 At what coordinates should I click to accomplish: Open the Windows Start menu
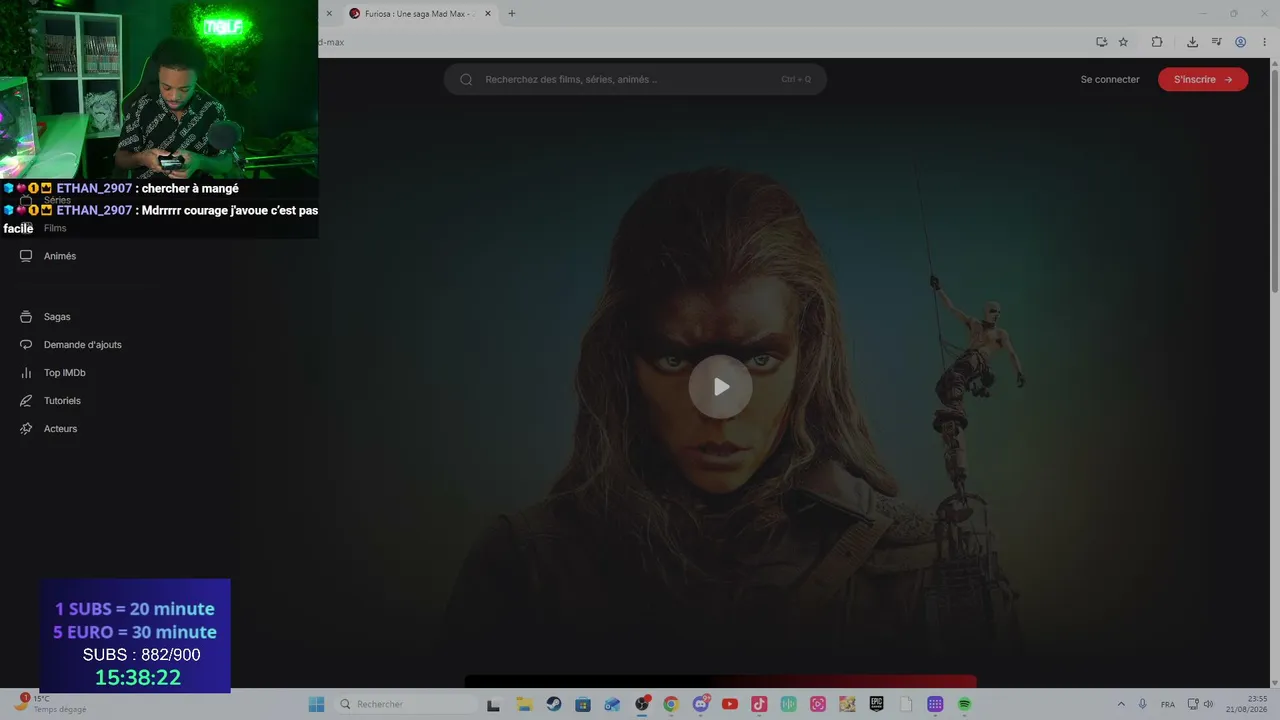click(x=316, y=704)
